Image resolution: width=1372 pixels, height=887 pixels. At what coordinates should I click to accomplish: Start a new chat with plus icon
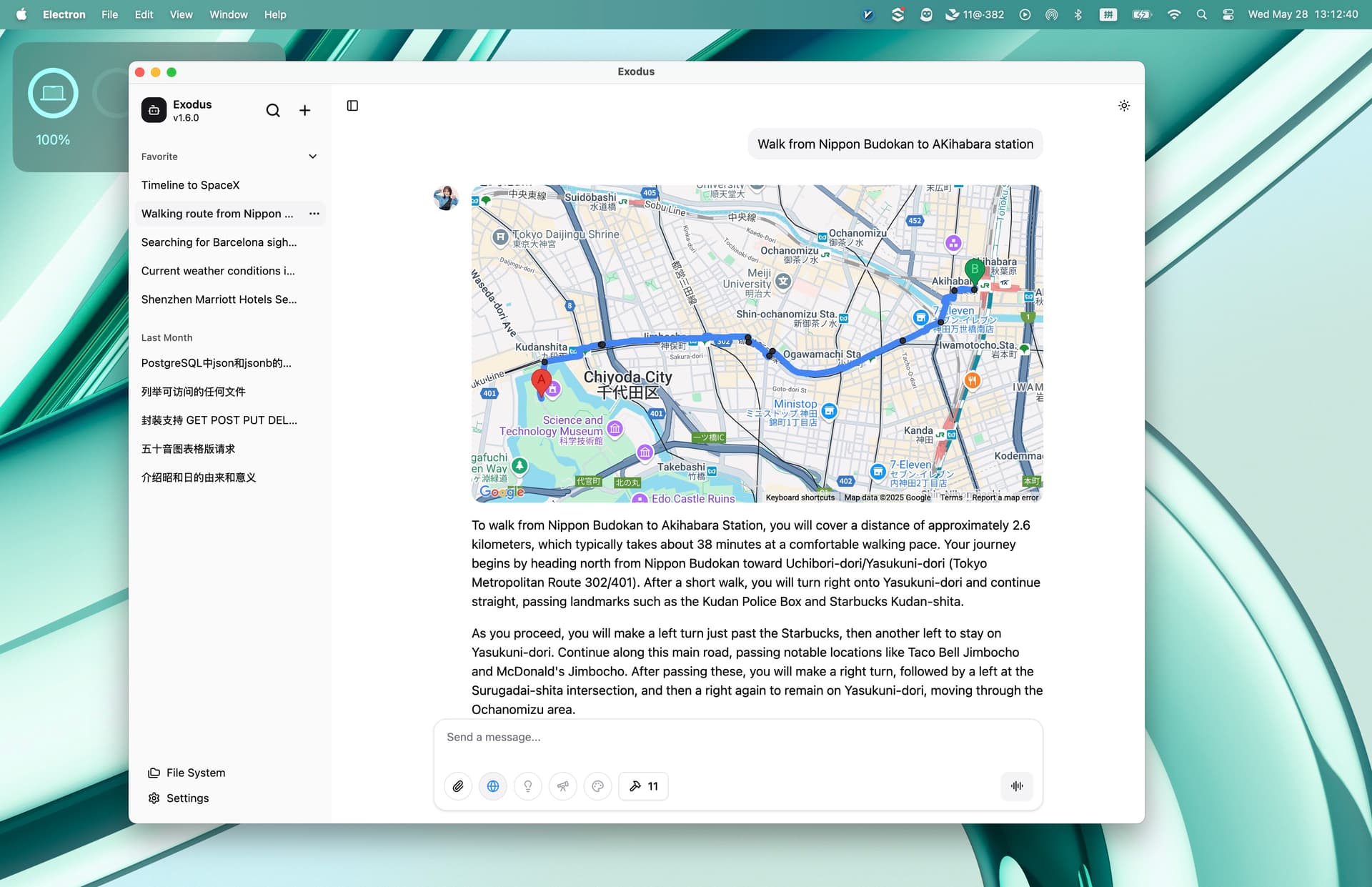pos(304,110)
